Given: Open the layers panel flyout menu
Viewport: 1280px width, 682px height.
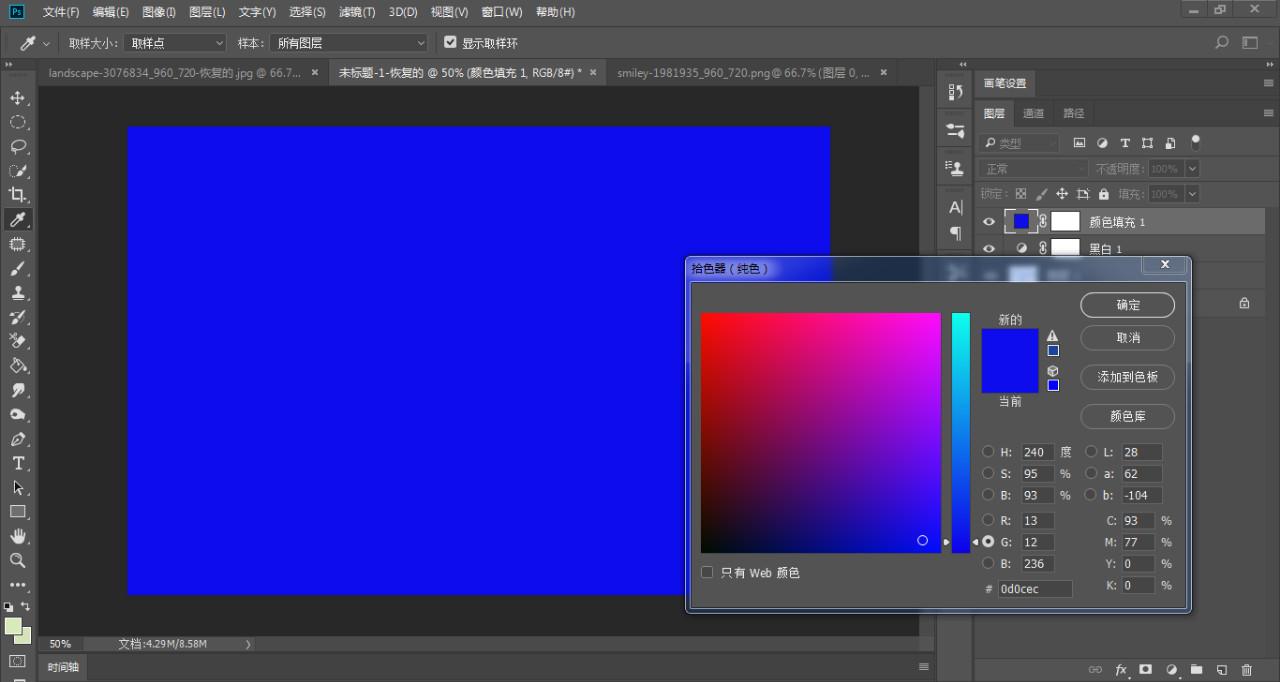Looking at the screenshot, I should point(1268,113).
